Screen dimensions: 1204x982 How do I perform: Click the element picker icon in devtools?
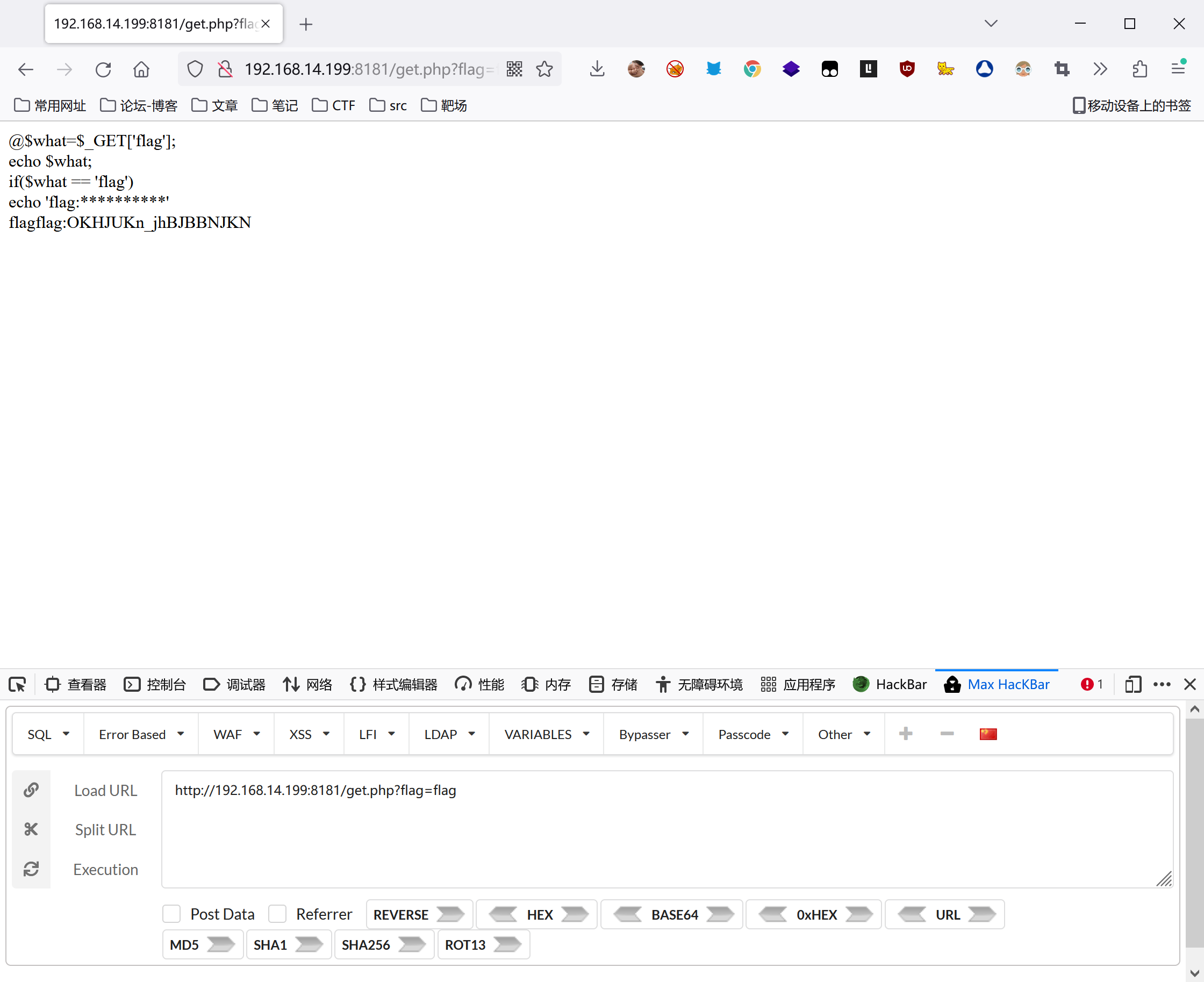(17, 684)
